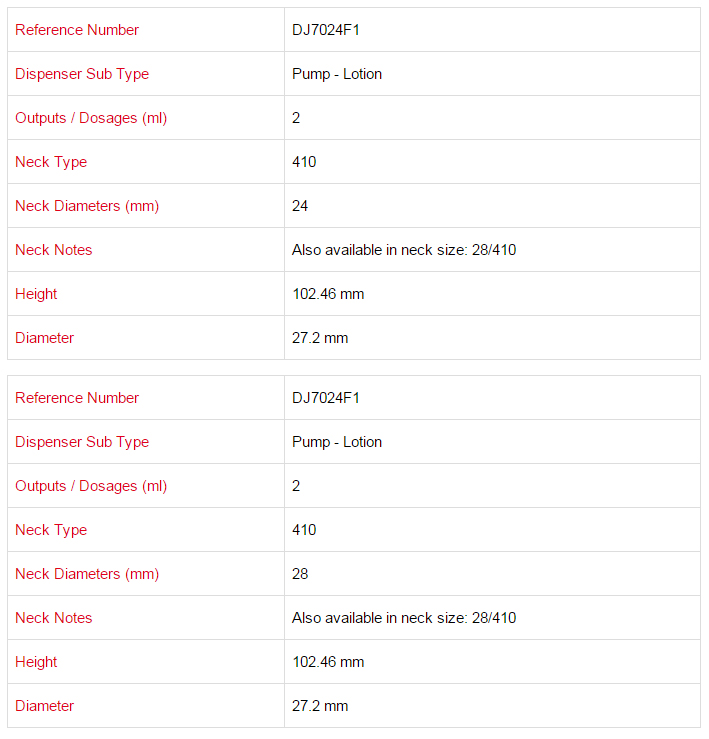Image resolution: width=709 pixels, height=739 pixels.
Task: Select the first Outputs / Dosages (ml) label
Action: point(91,118)
